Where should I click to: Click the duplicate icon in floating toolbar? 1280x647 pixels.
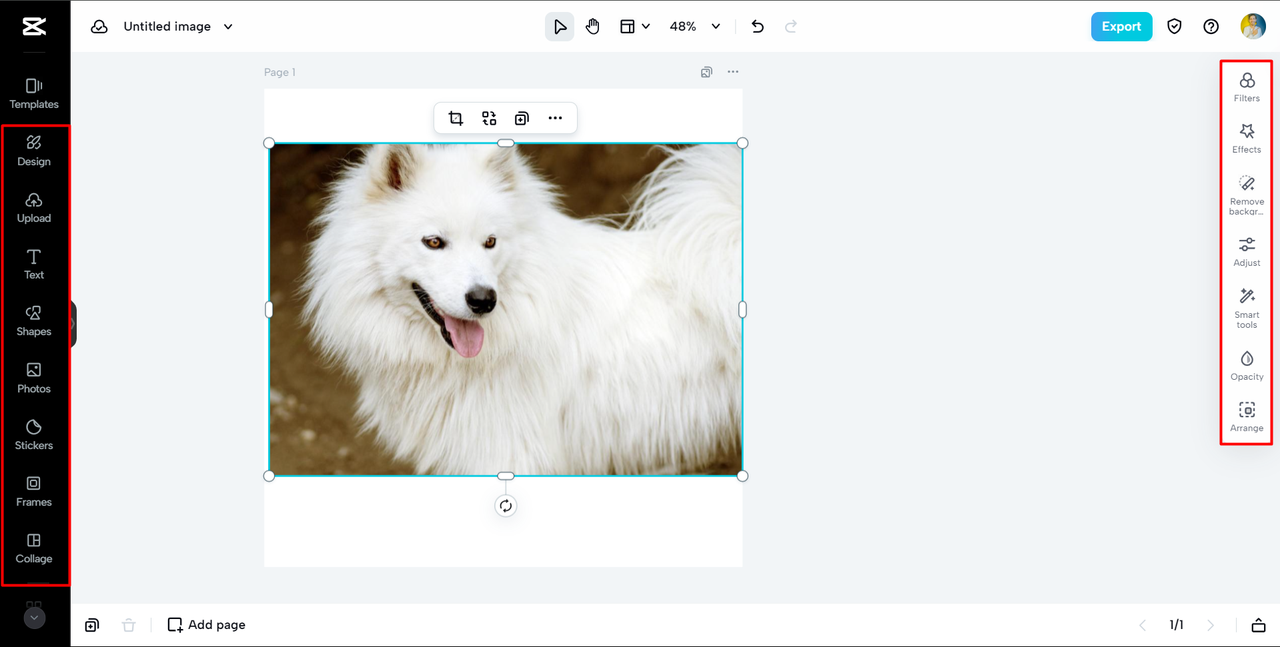pyautogui.click(x=521, y=118)
